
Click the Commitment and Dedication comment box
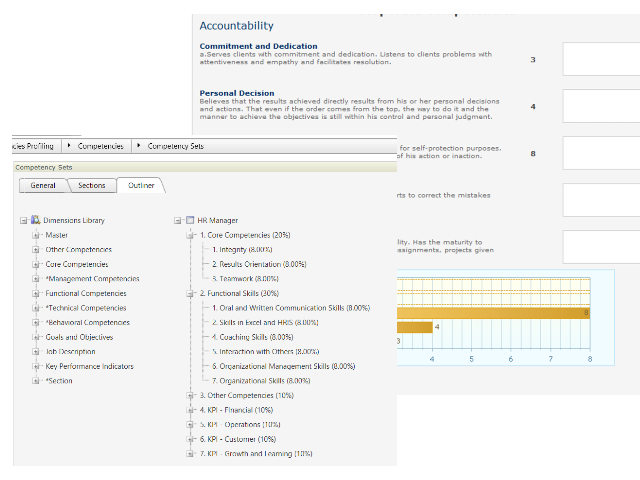click(602, 59)
